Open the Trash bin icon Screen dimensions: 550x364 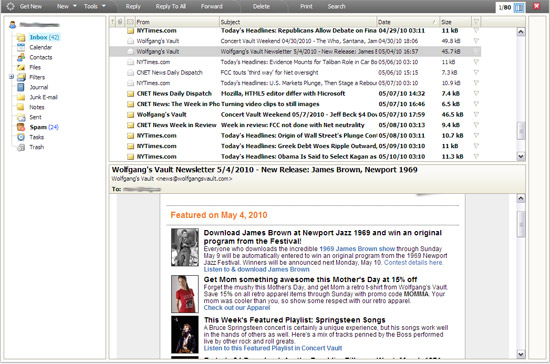pyautogui.click(x=21, y=147)
